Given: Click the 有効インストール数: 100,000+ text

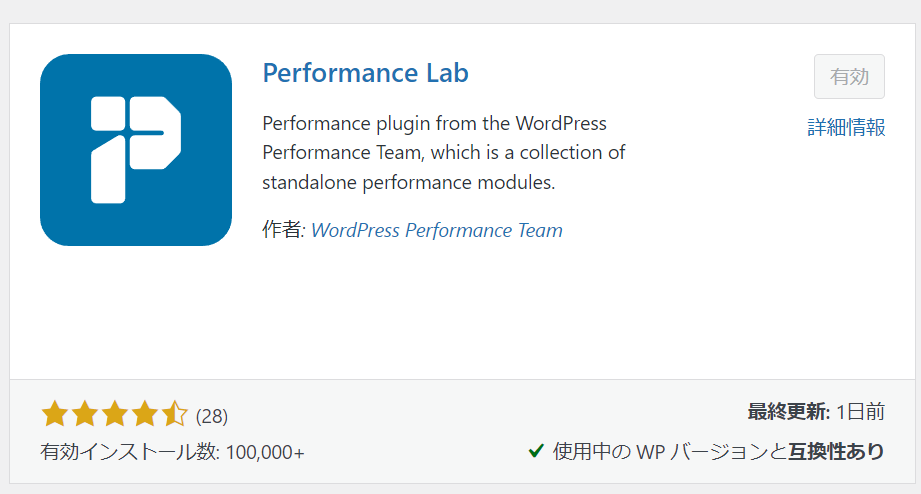Looking at the screenshot, I should coord(172,452).
